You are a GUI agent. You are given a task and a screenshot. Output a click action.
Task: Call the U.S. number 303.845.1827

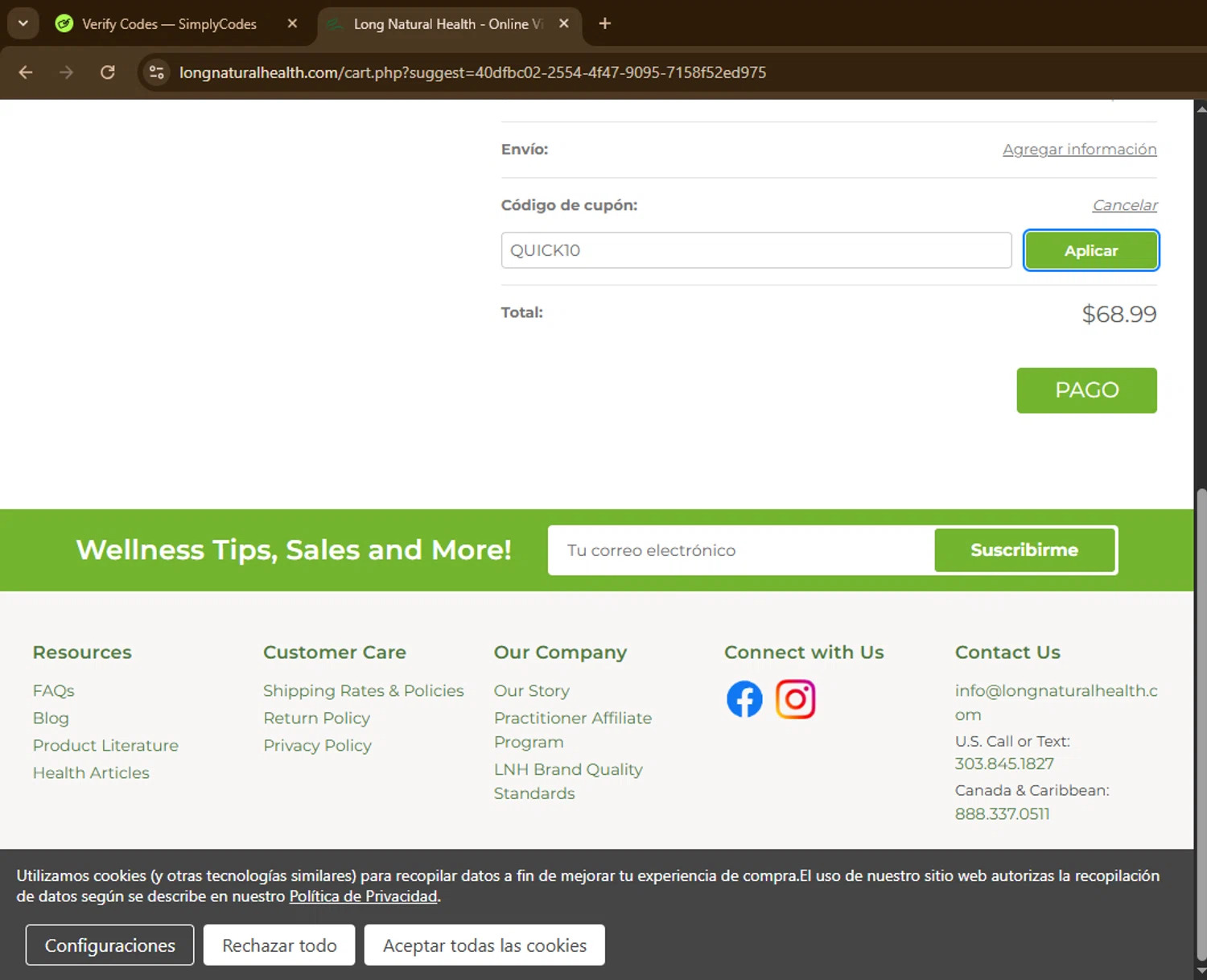click(1004, 764)
